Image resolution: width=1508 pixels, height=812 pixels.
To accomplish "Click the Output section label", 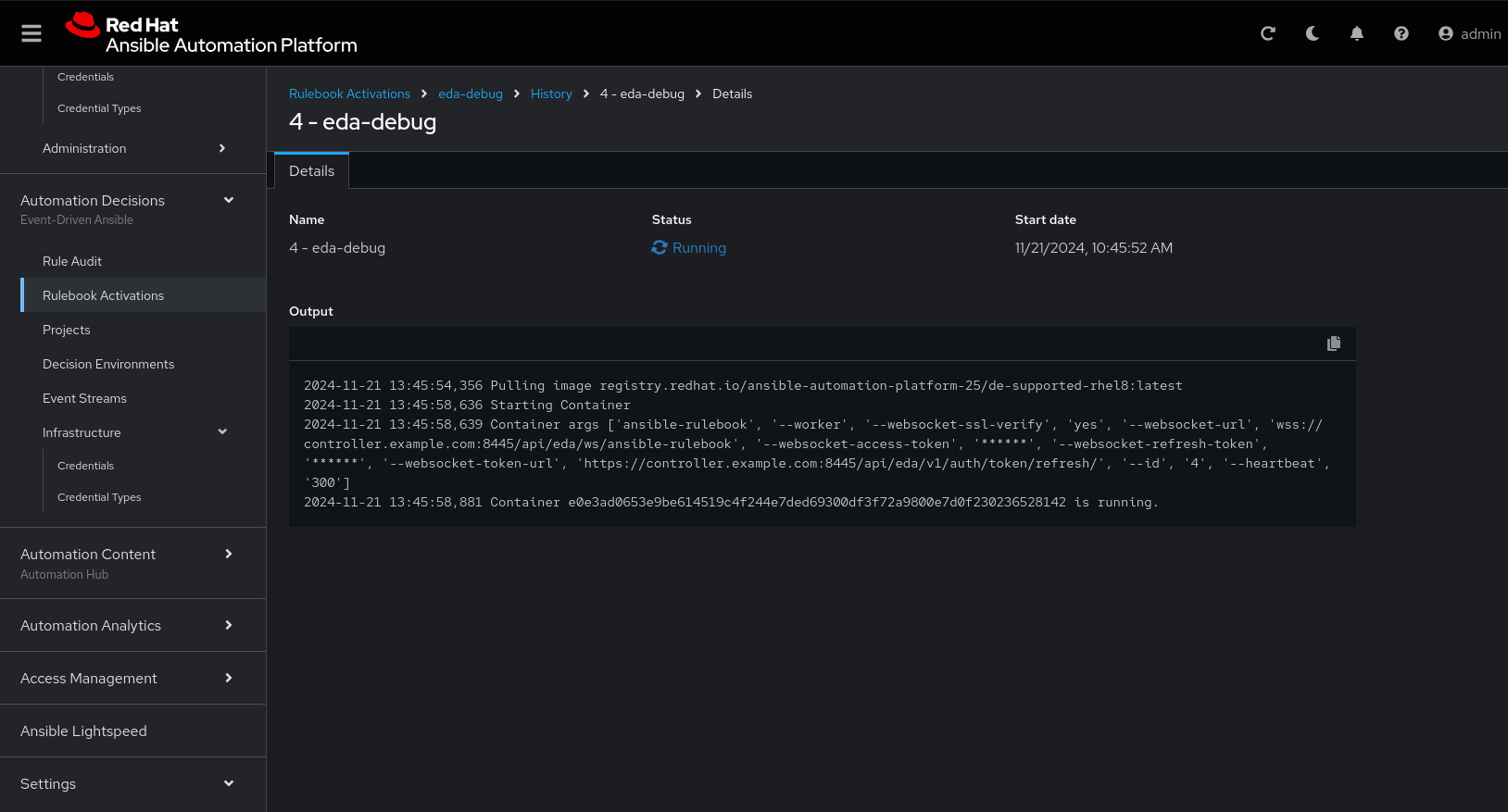I will pyautogui.click(x=311, y=311).
